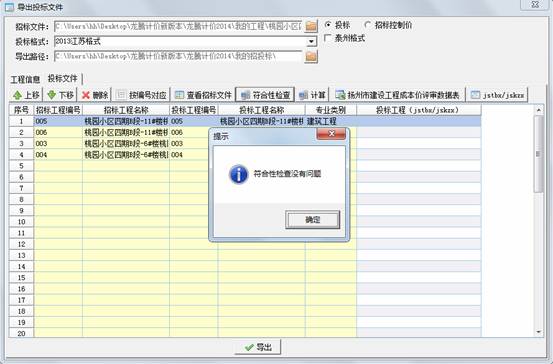This screenshot has width=553, height=364.
Task: Click the blue info icon in dialog
Action: pos(238,174)
